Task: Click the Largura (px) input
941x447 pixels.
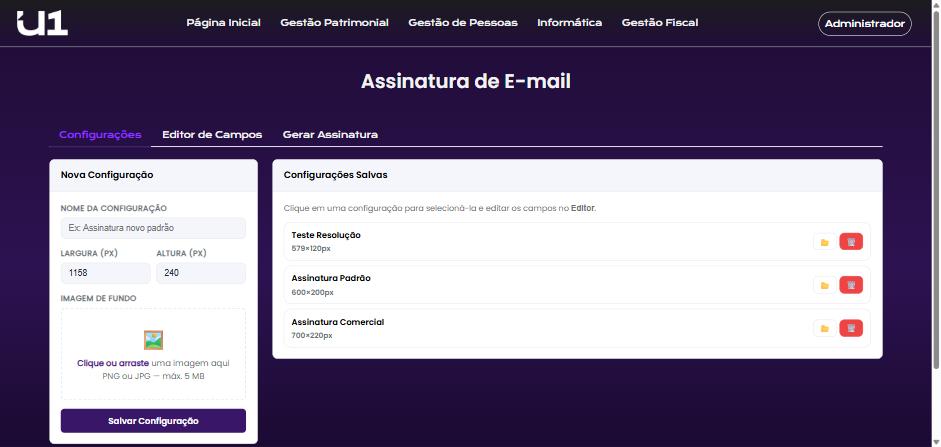Action: coord(106,273)
